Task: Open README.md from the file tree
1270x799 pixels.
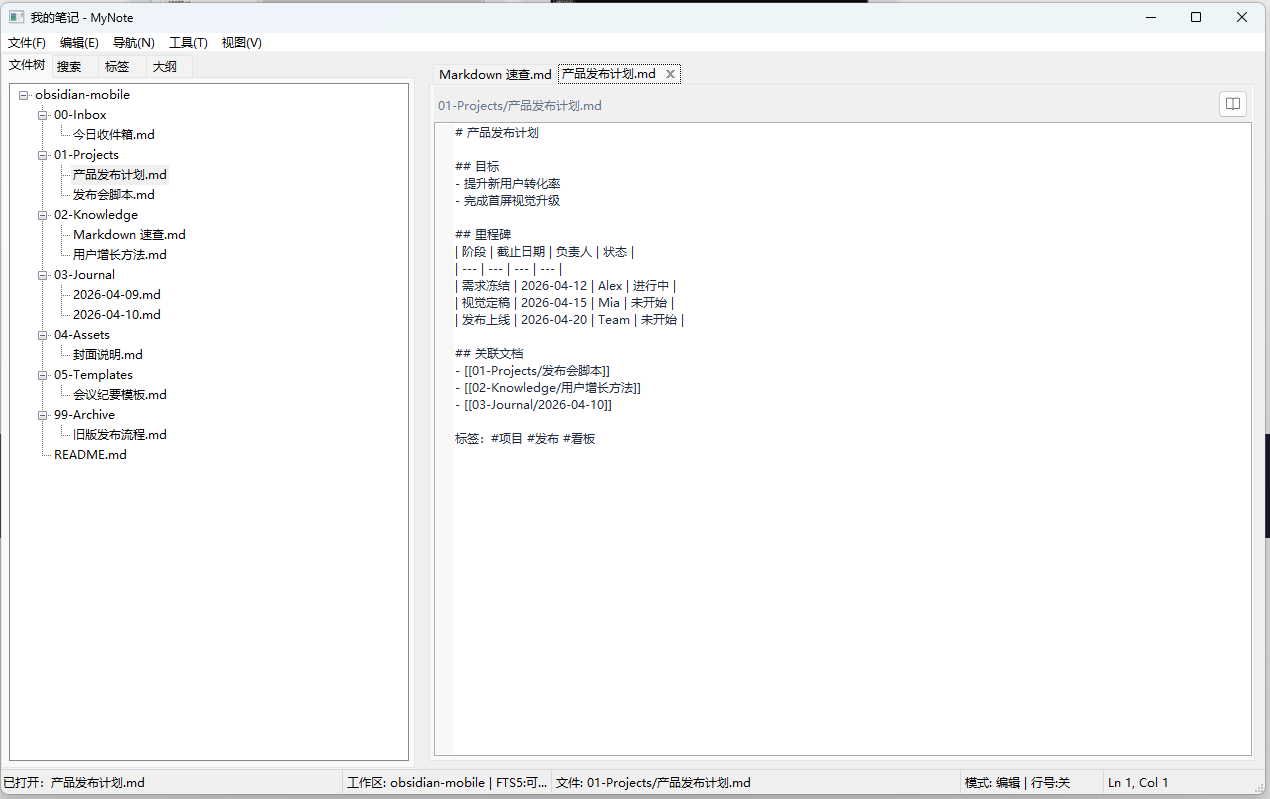Action: pos(90,455)
